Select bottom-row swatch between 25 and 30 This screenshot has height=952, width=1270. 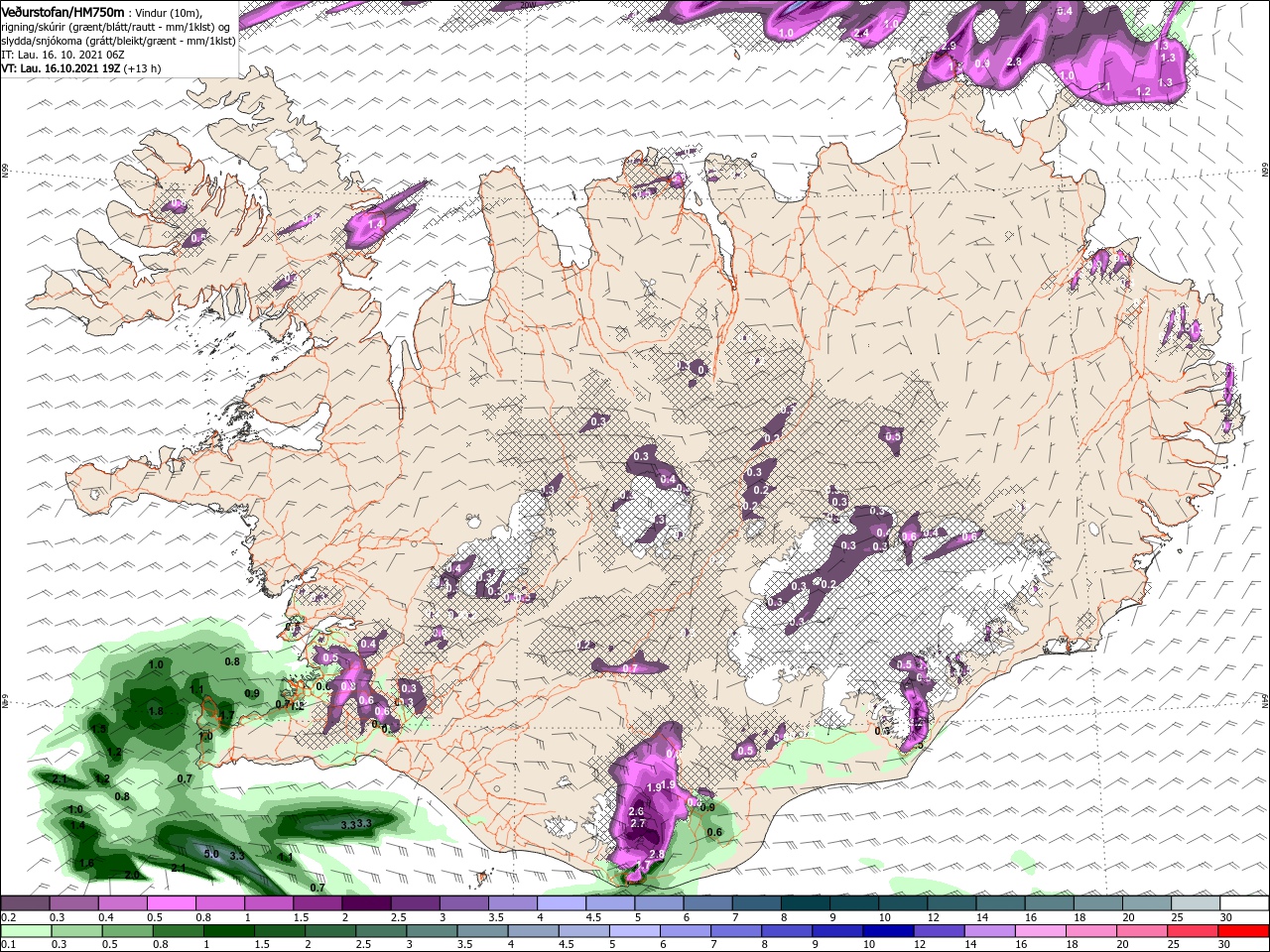[1192, 930]
